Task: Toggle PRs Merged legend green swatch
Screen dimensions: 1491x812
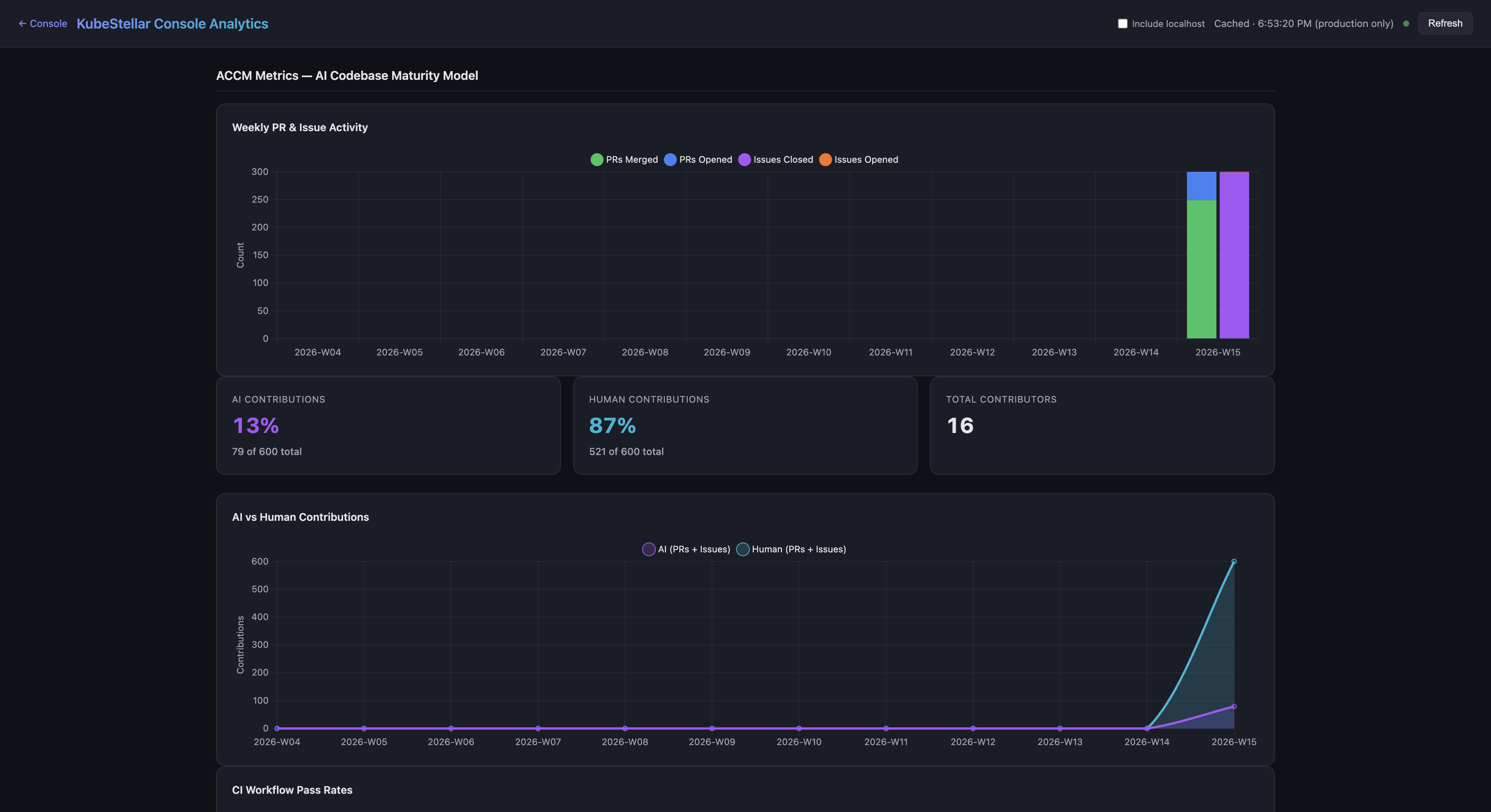Action: (x=597, y=160)
